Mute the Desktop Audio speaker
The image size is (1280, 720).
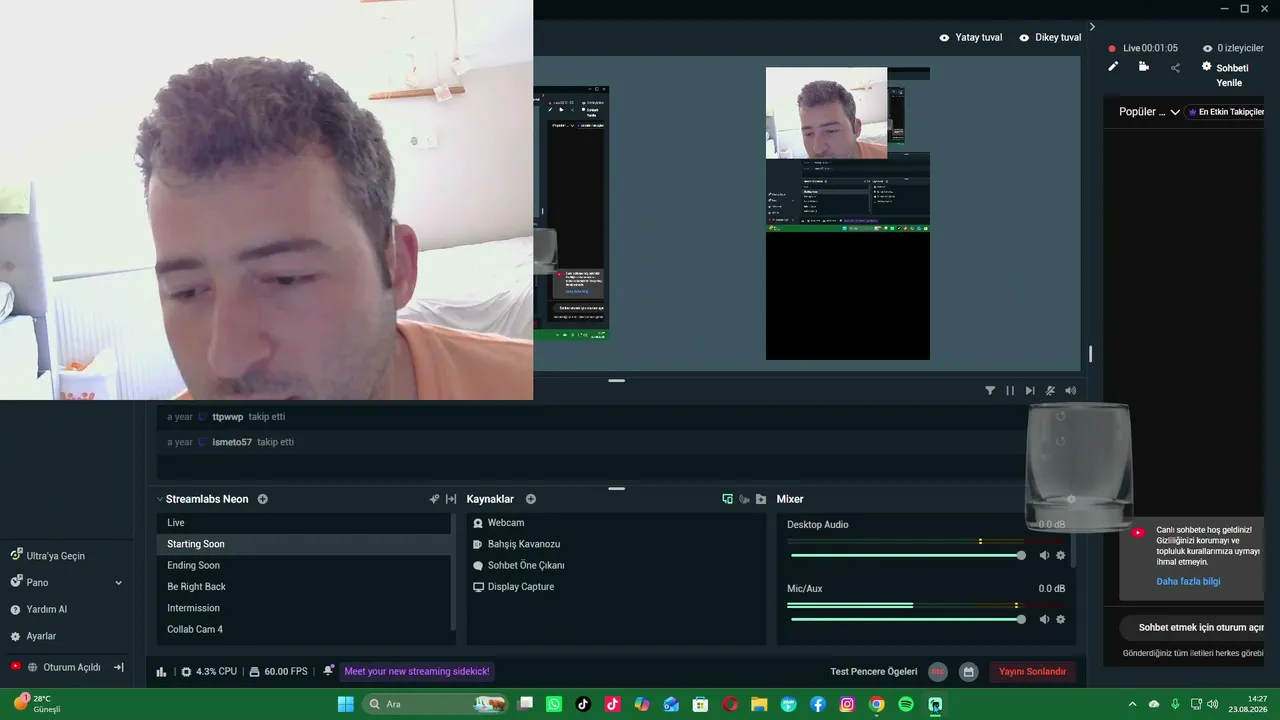(x=1044, y=555)
